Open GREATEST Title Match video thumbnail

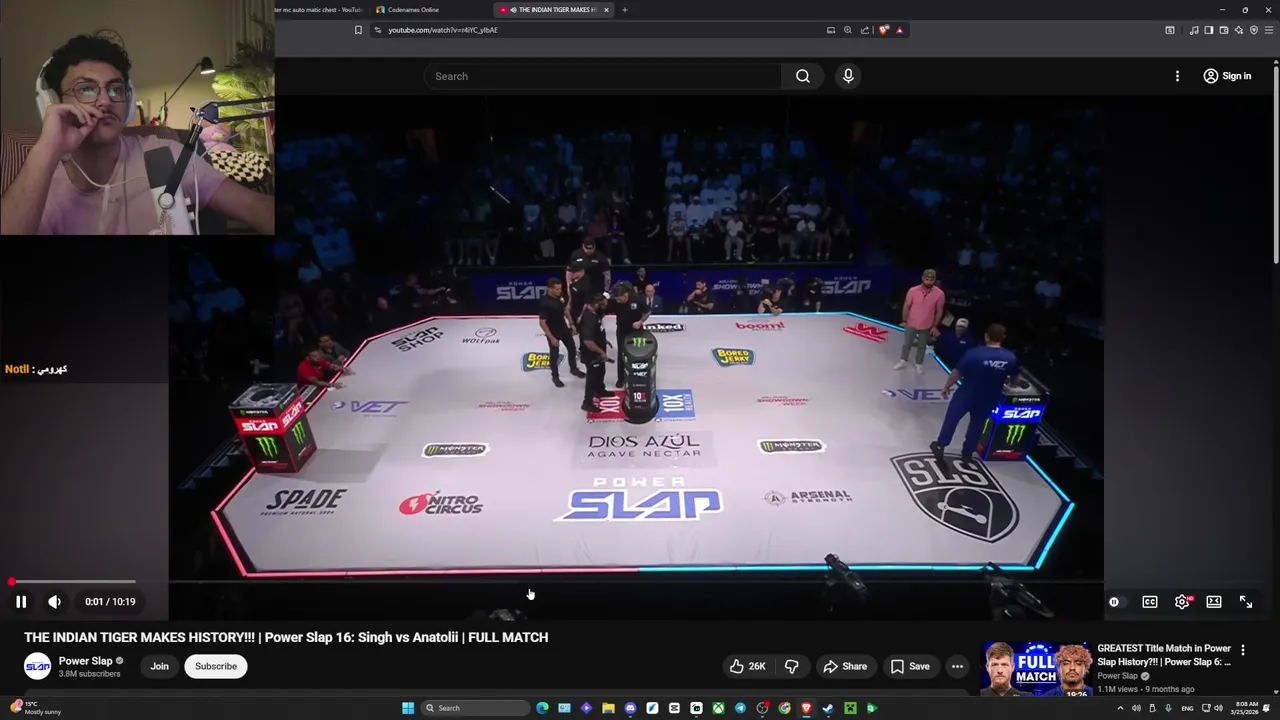[x=1036, y=668]
